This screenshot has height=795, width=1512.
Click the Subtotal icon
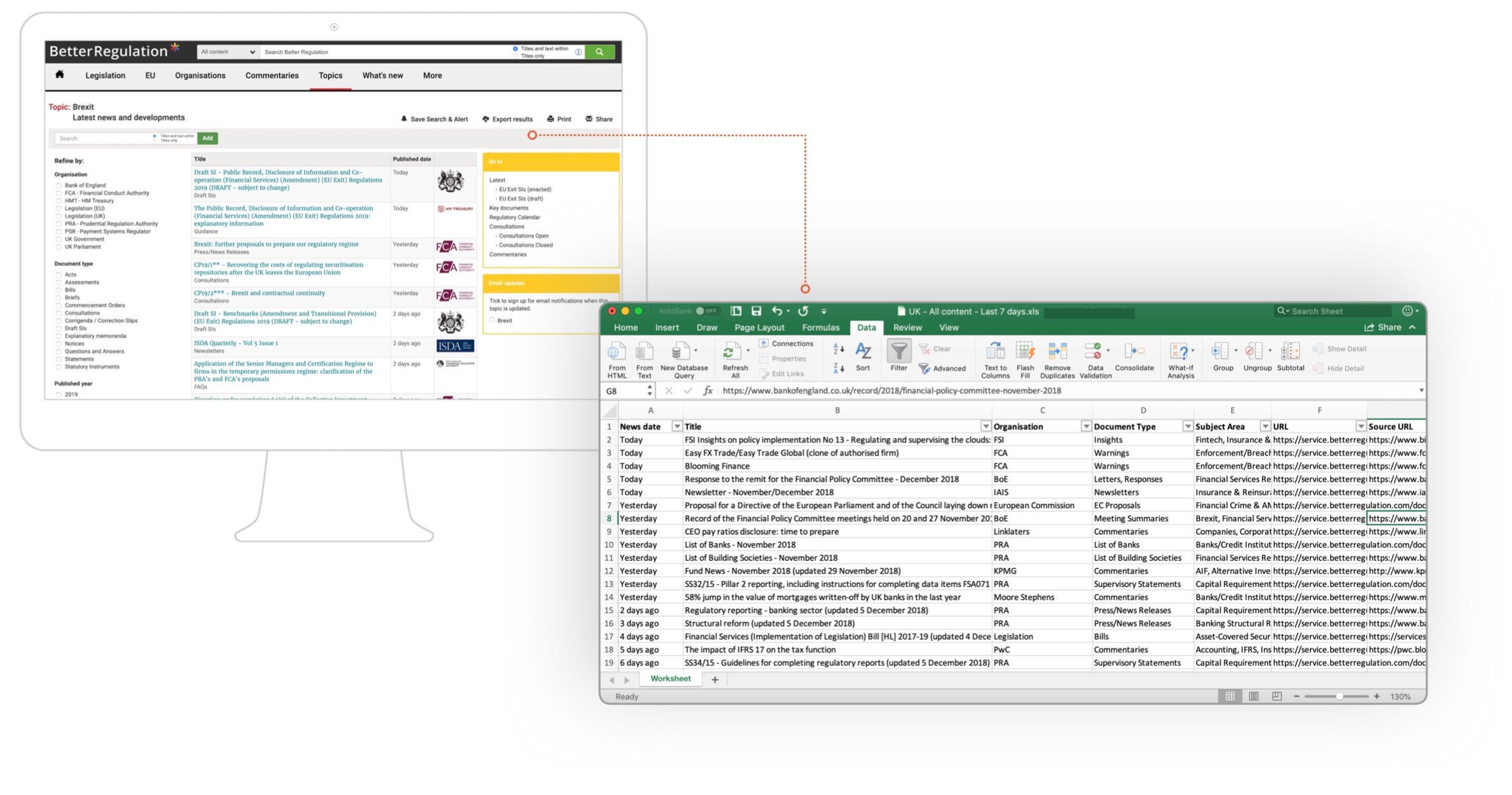(x=1290, y=352)
